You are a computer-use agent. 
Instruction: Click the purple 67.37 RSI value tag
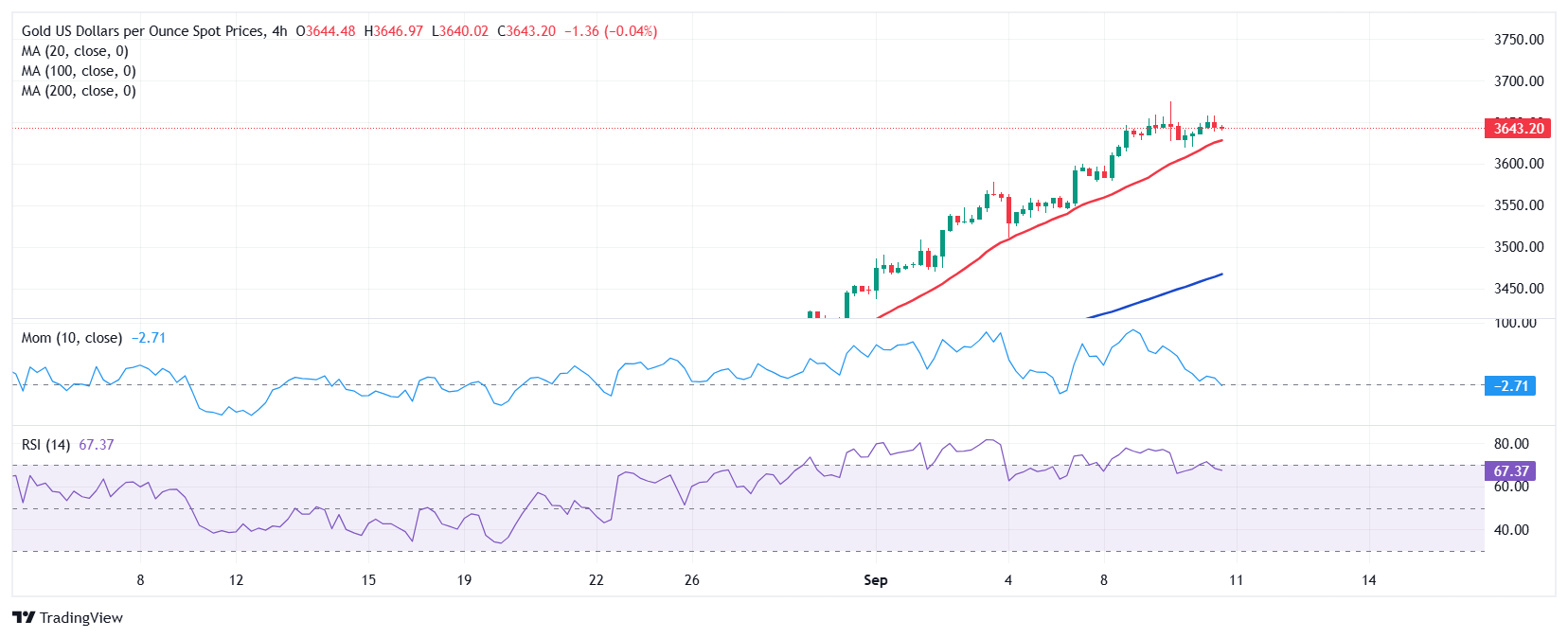[x=1509, y=470]
